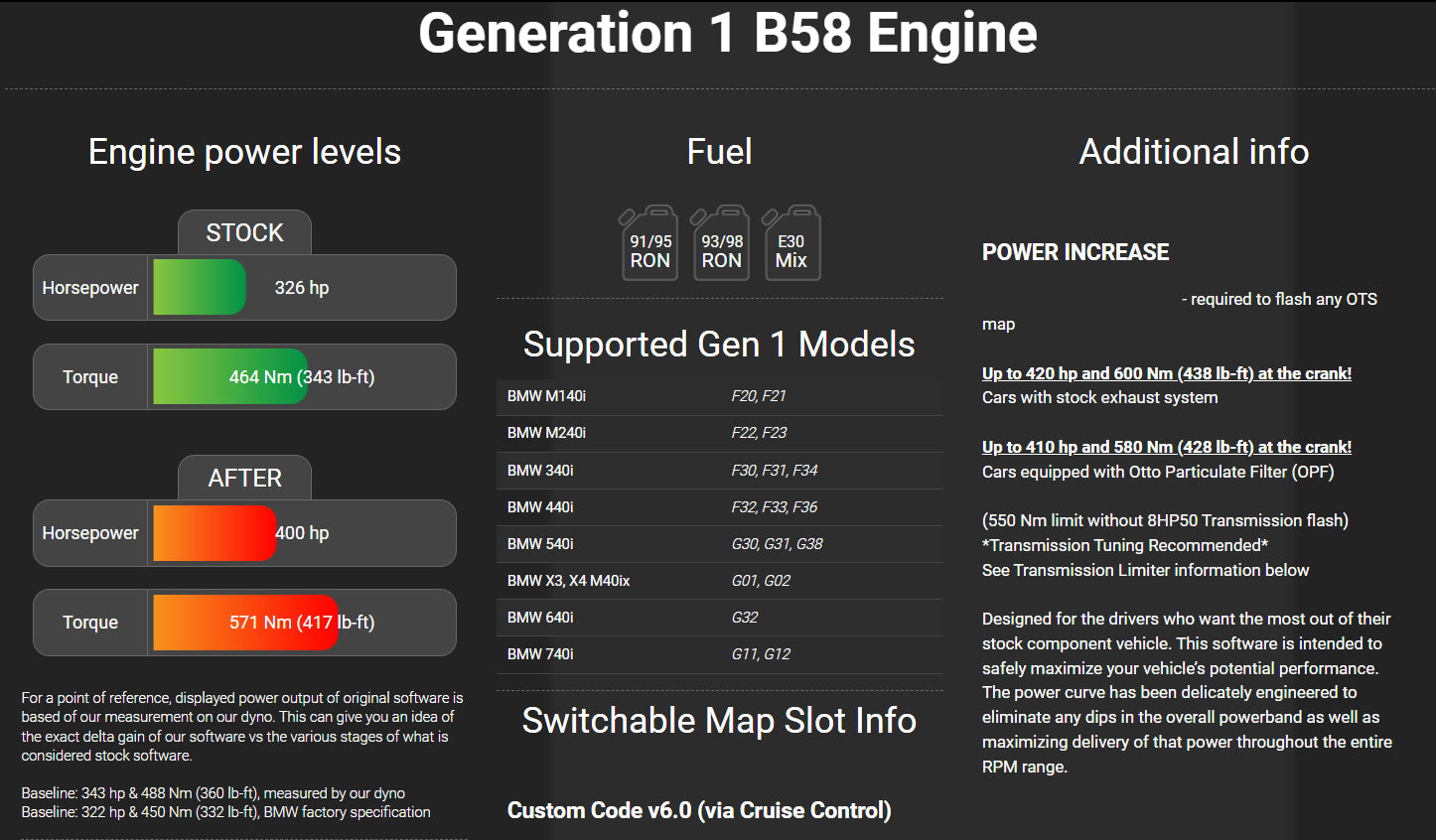Click the E30 Mix fuel canister icon

[x=791, y=243]
